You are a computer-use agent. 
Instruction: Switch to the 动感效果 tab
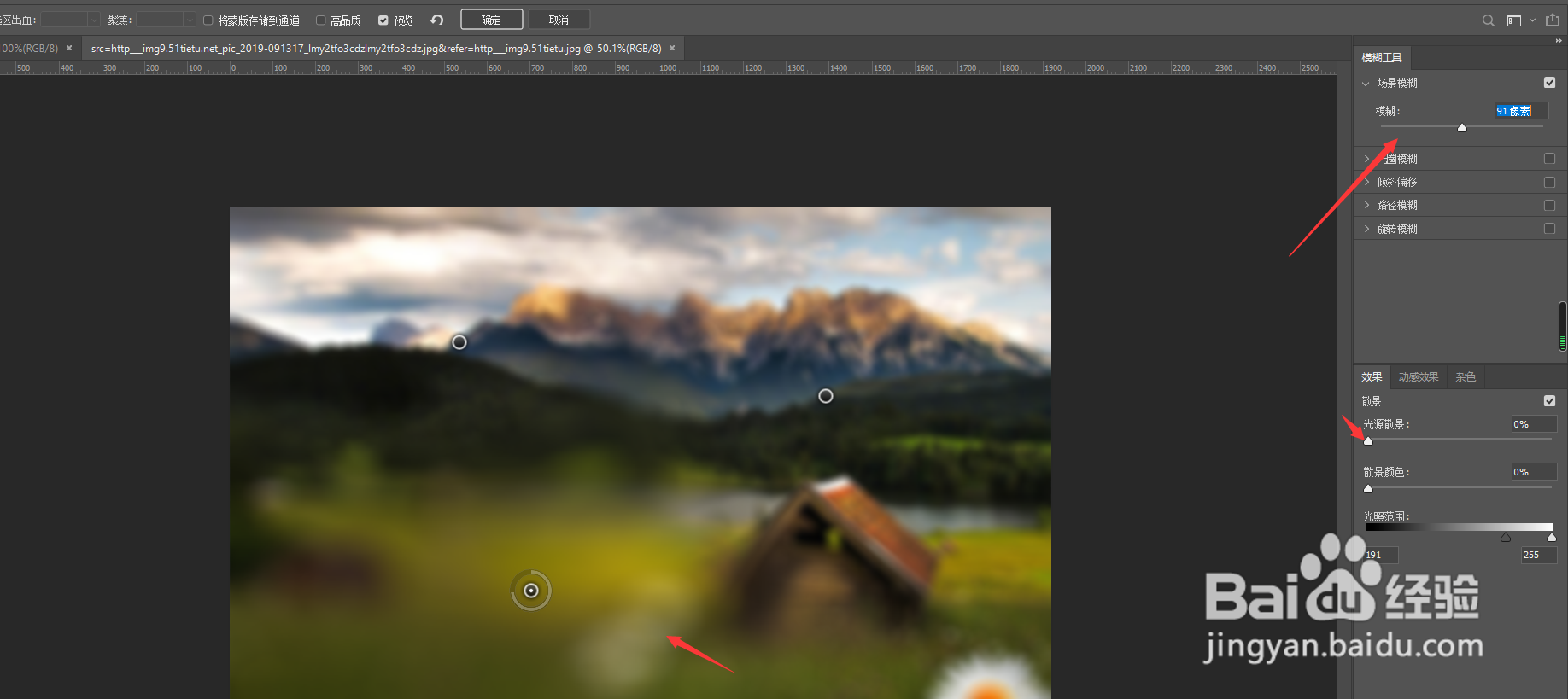click(1419, 376)
